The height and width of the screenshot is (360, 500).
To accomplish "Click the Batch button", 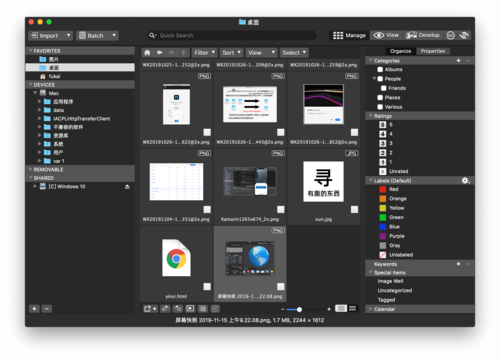I will tap(97, 35).
